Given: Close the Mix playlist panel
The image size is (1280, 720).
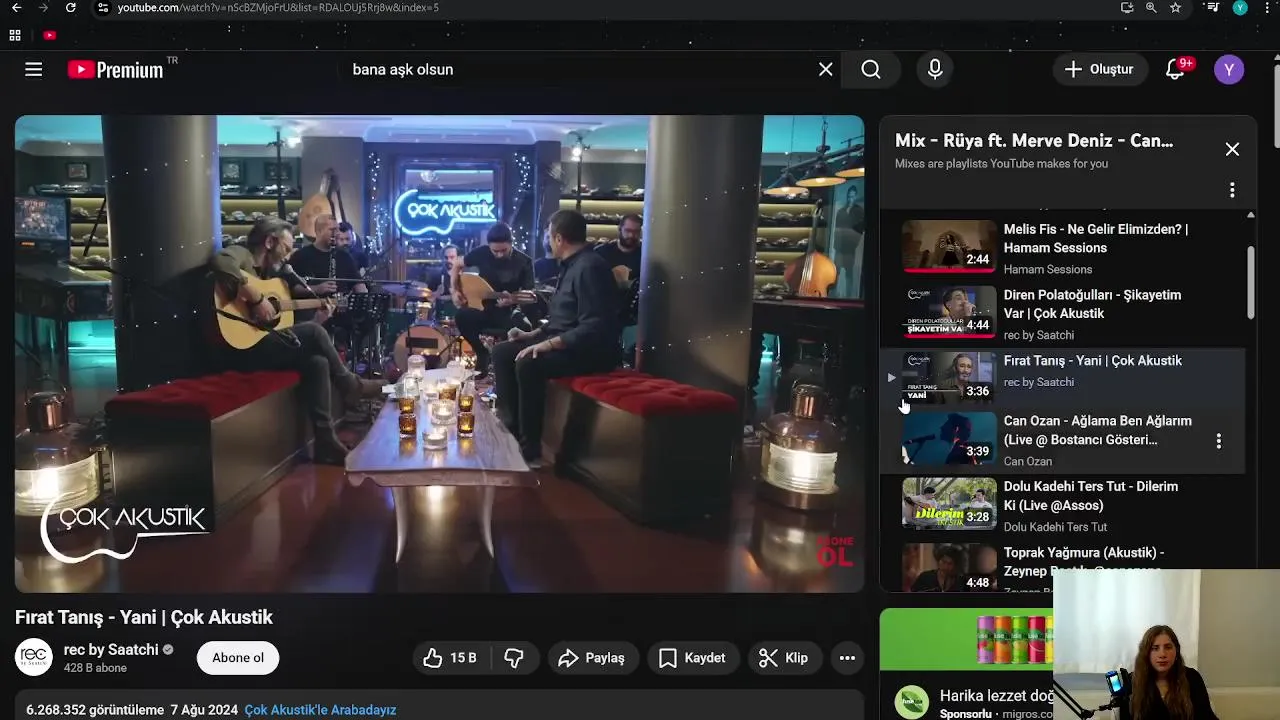Looking at the screenshot, I should click(1232, 149).
